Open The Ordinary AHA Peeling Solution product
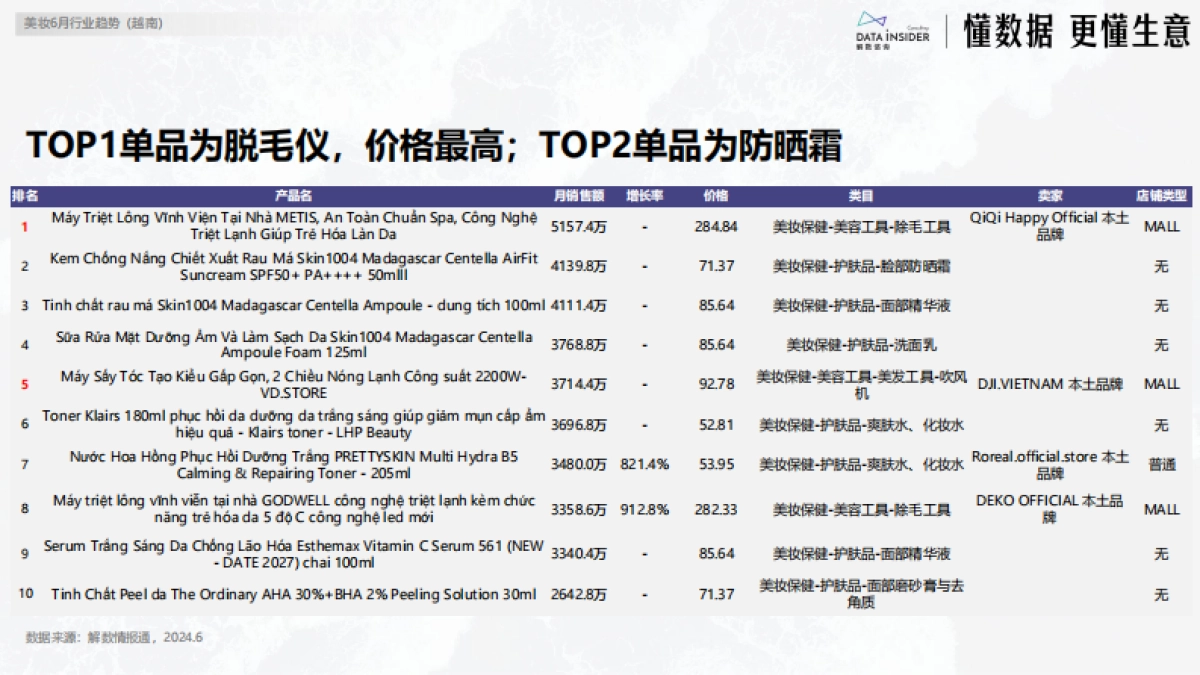The height and width of the screenshot is (675, 1200). tap(294, 594)
